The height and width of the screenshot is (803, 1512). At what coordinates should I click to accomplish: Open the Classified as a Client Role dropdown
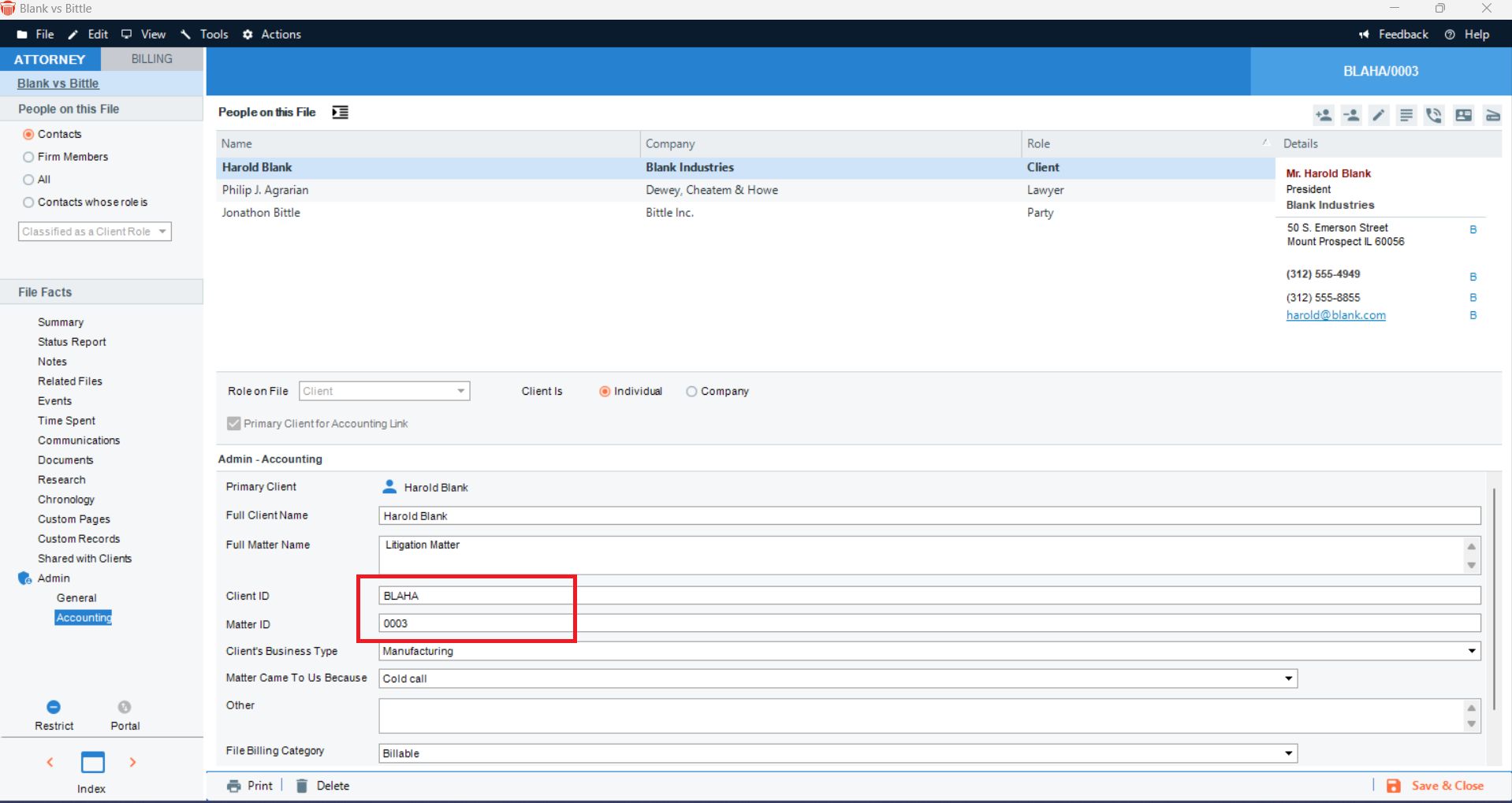(x=160, y=231)
